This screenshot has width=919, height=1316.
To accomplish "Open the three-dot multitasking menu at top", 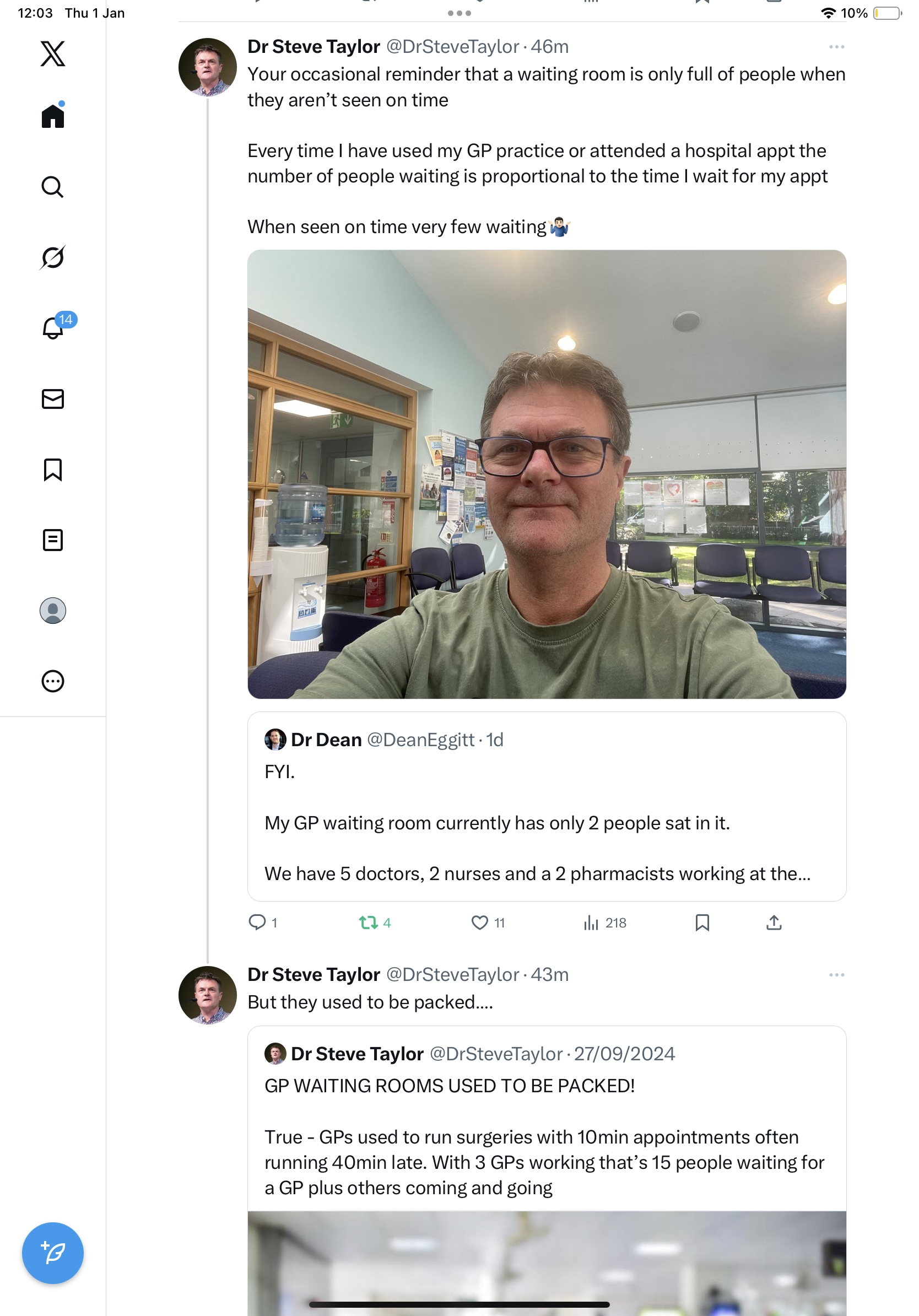I will pos(459,13).
